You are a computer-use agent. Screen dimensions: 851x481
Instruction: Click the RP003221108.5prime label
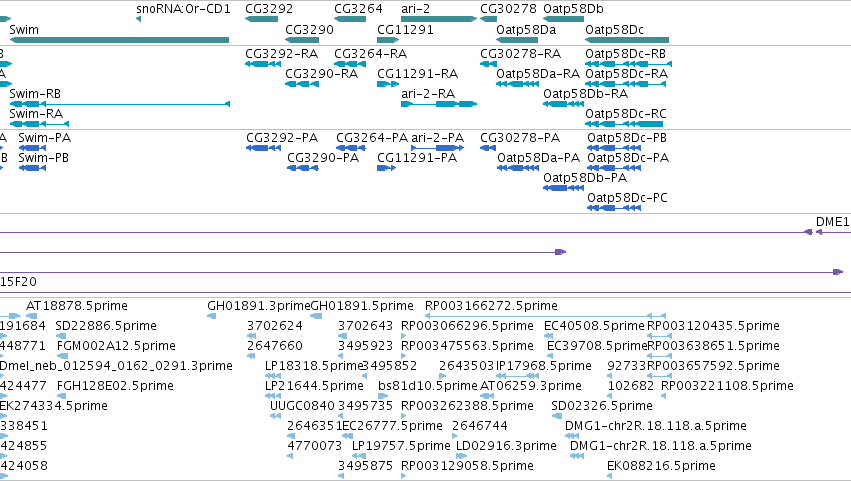[x=727, y=386]
